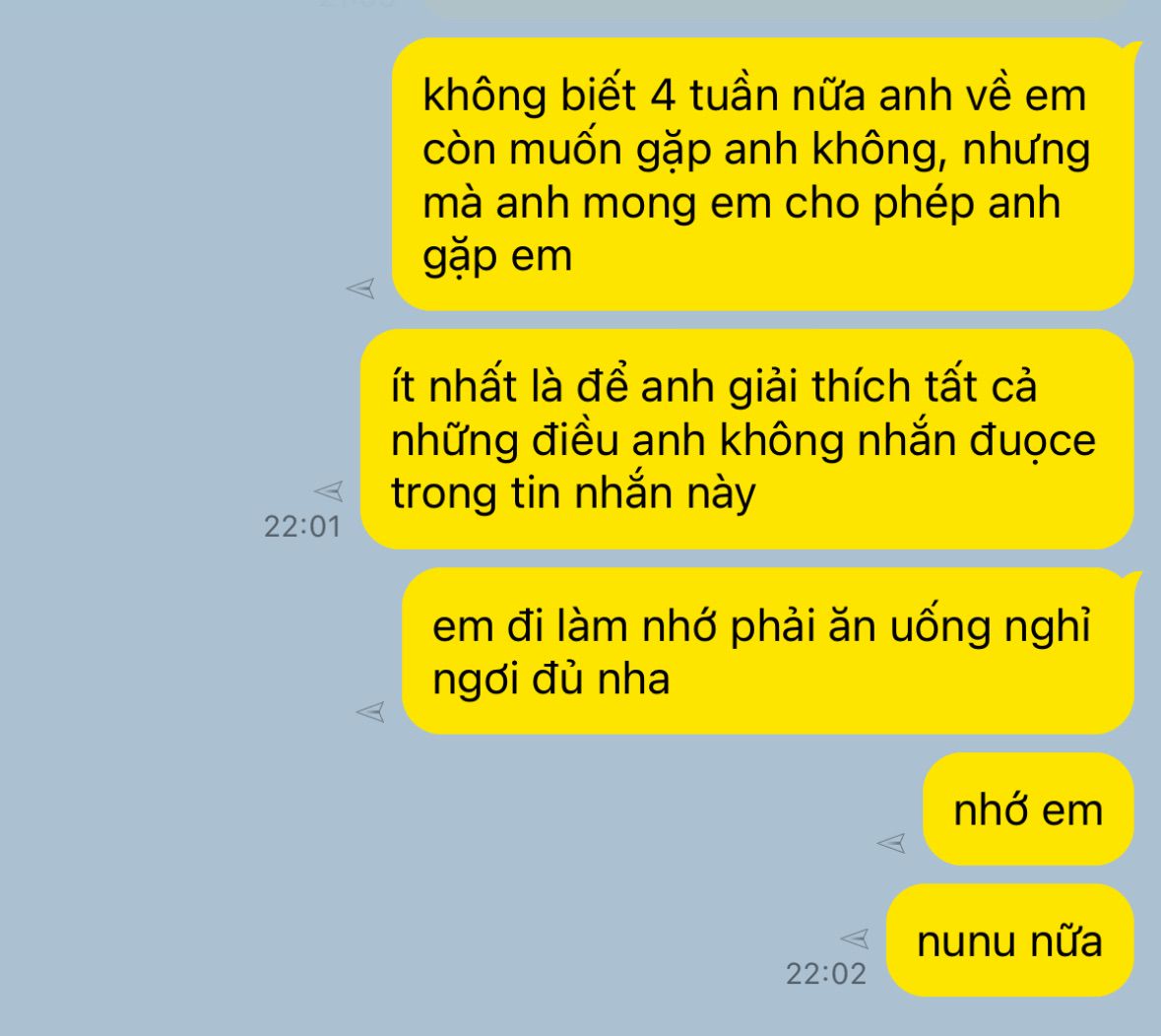Click sent icon beside 'không biết 4 tuần' message
The image size is (1161, 1036).
pyautogui.click(x=360, y=289)
